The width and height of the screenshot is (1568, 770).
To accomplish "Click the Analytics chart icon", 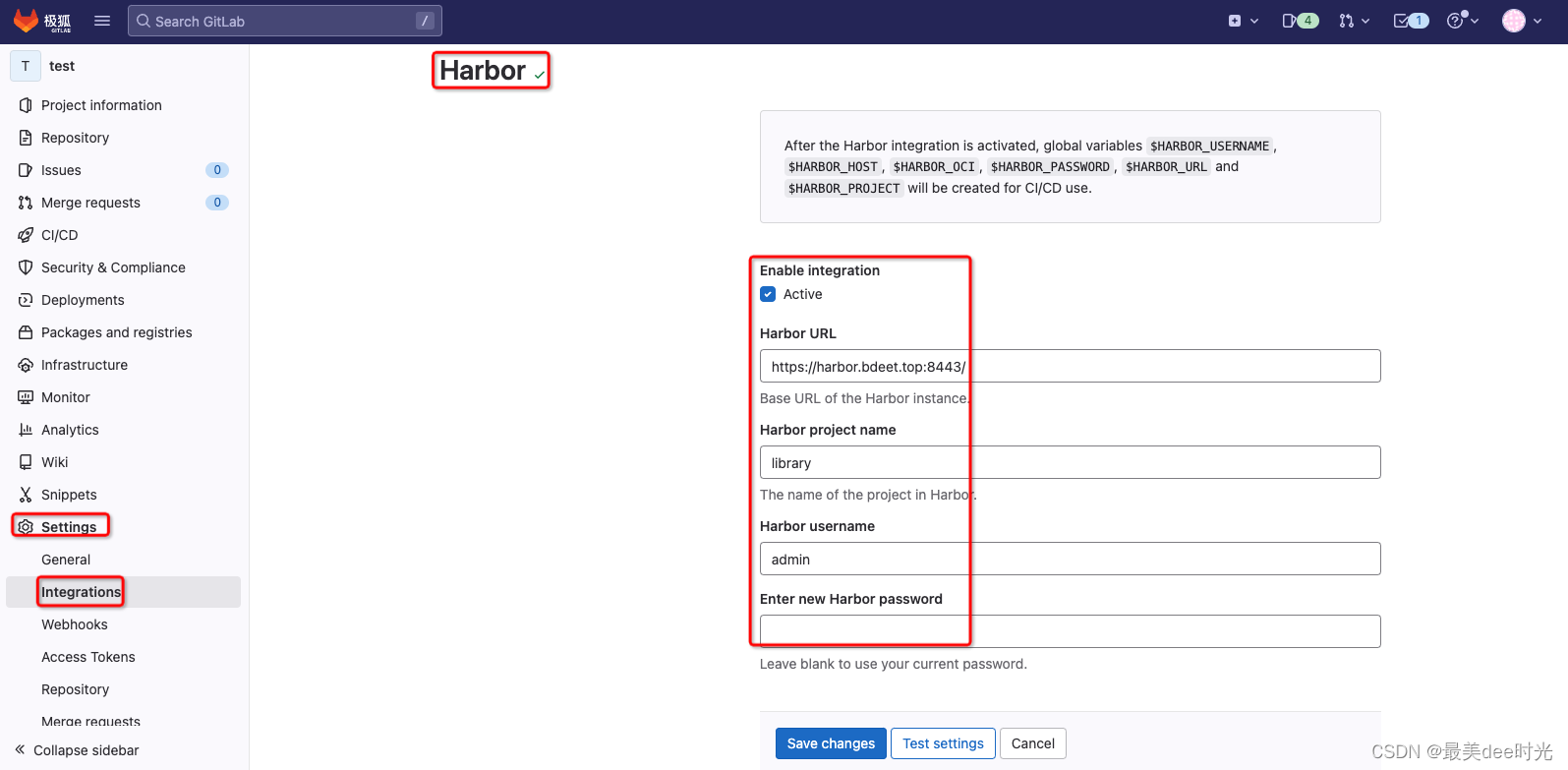I will click(x=26, y=430).
